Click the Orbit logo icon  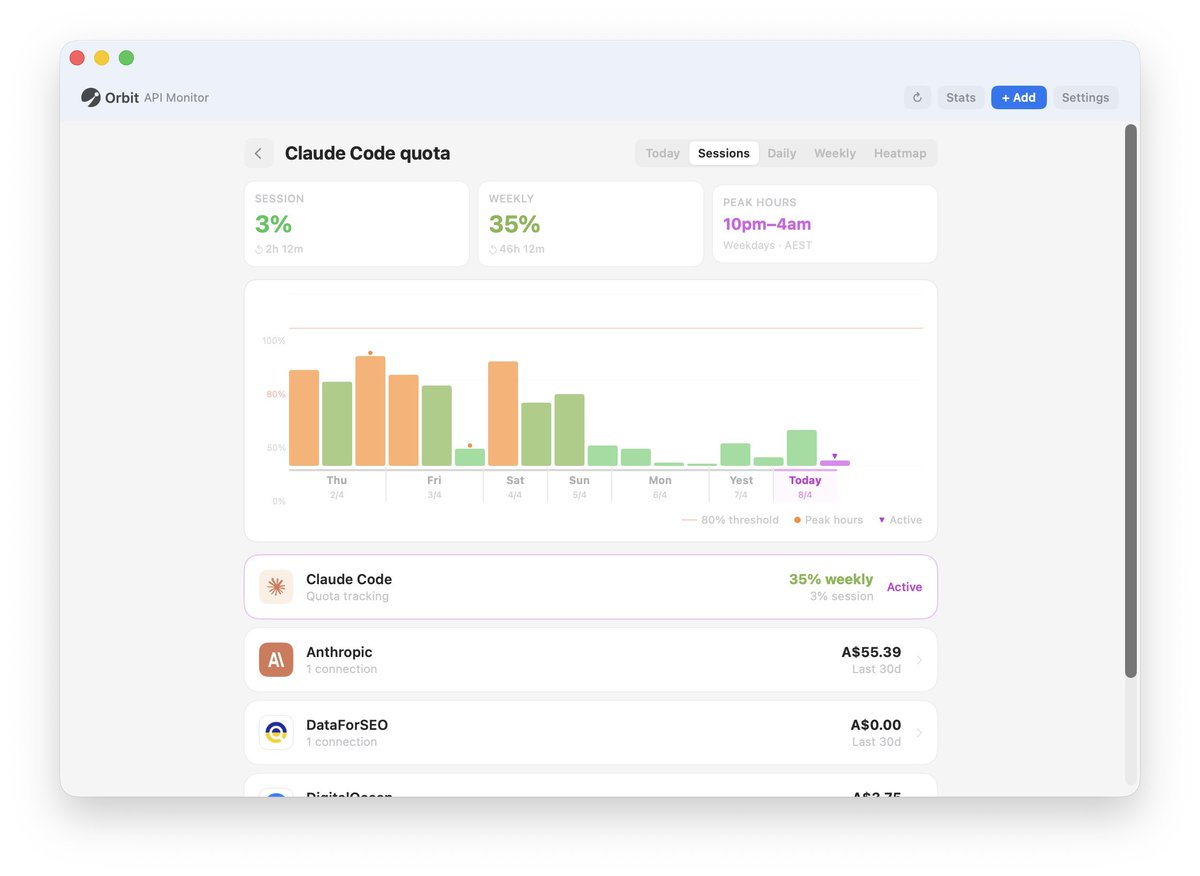91,97
